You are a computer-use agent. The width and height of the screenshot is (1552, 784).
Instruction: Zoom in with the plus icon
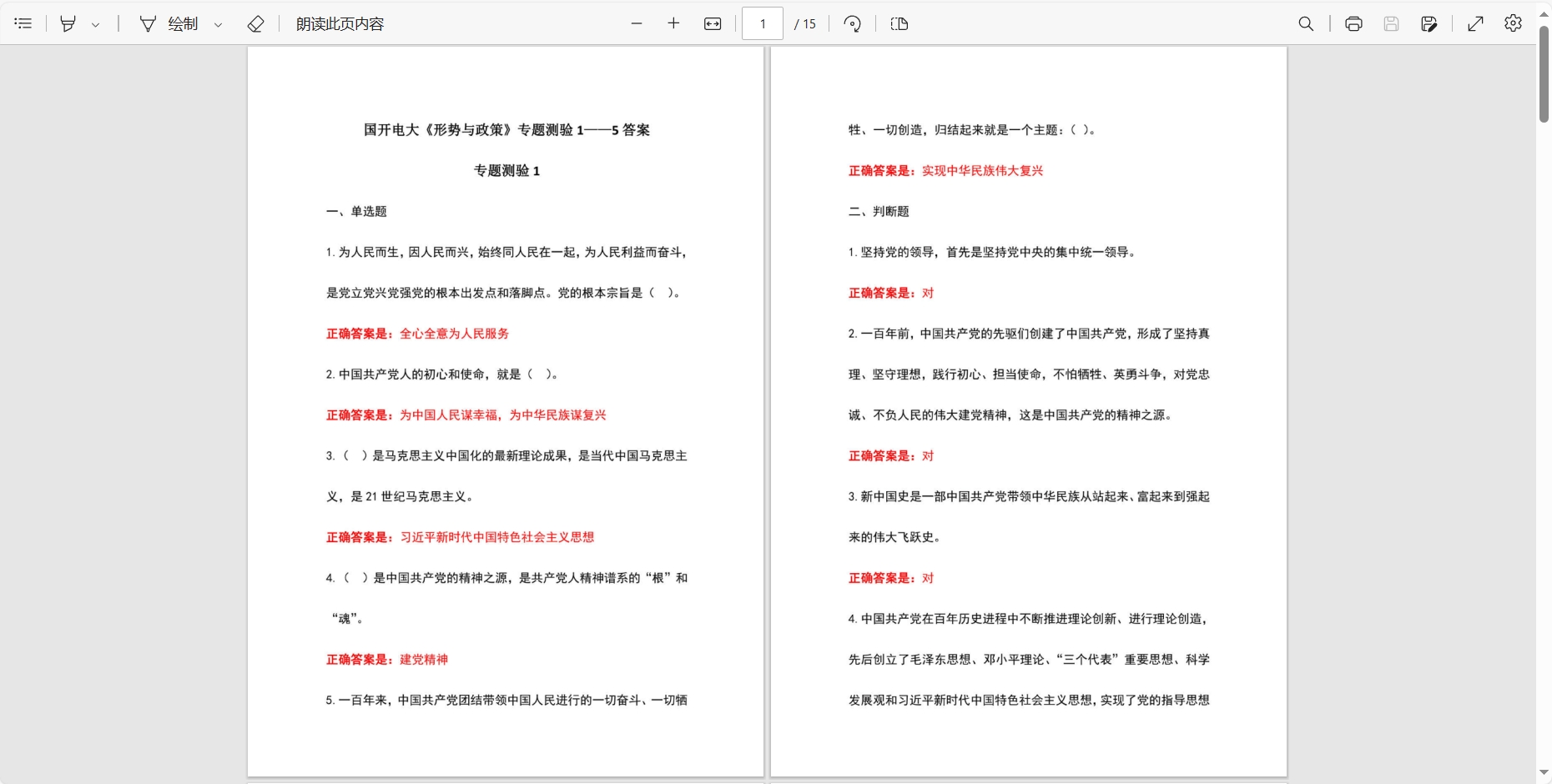tap(674, 23)
